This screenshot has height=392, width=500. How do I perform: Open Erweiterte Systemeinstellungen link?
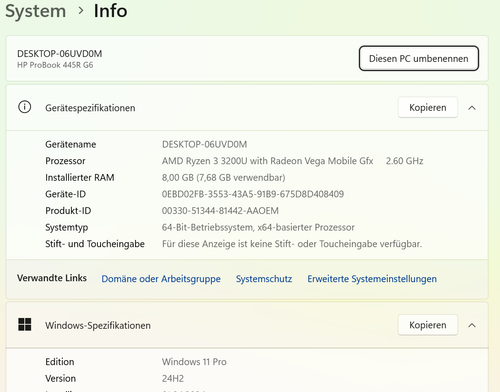(x=372, y=279)
